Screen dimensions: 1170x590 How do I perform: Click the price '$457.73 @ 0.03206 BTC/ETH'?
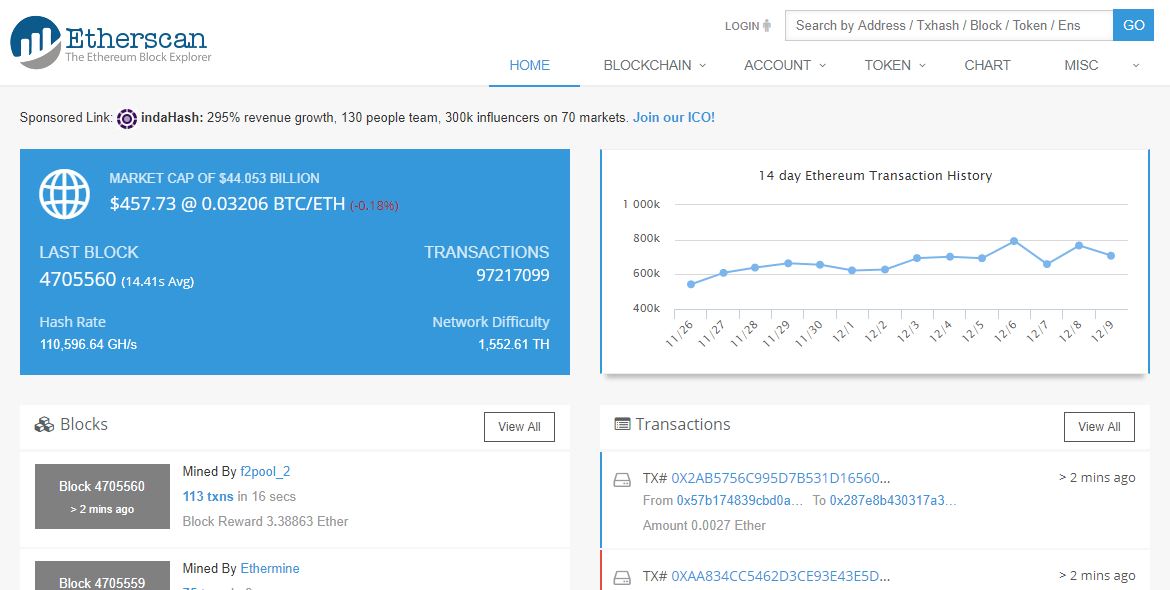click(x=228, y=204)
